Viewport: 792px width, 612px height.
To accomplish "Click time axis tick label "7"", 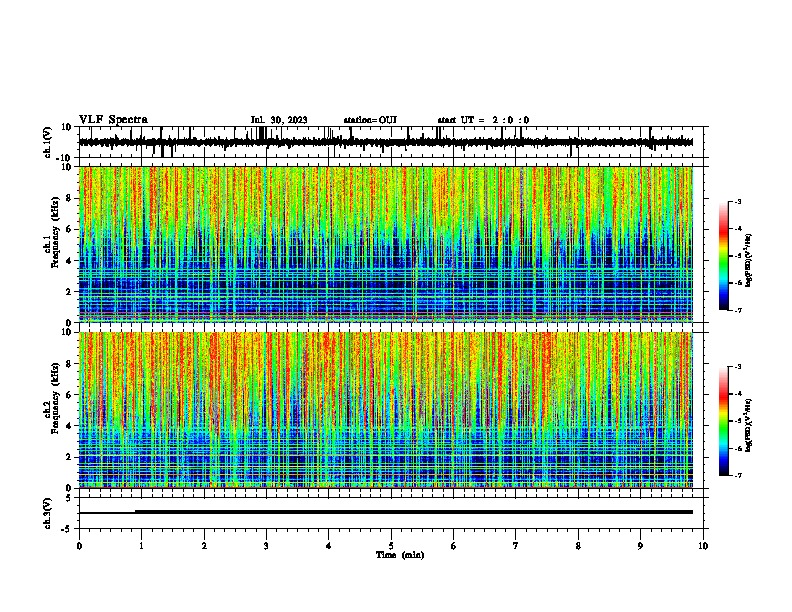I will (516, 546).
